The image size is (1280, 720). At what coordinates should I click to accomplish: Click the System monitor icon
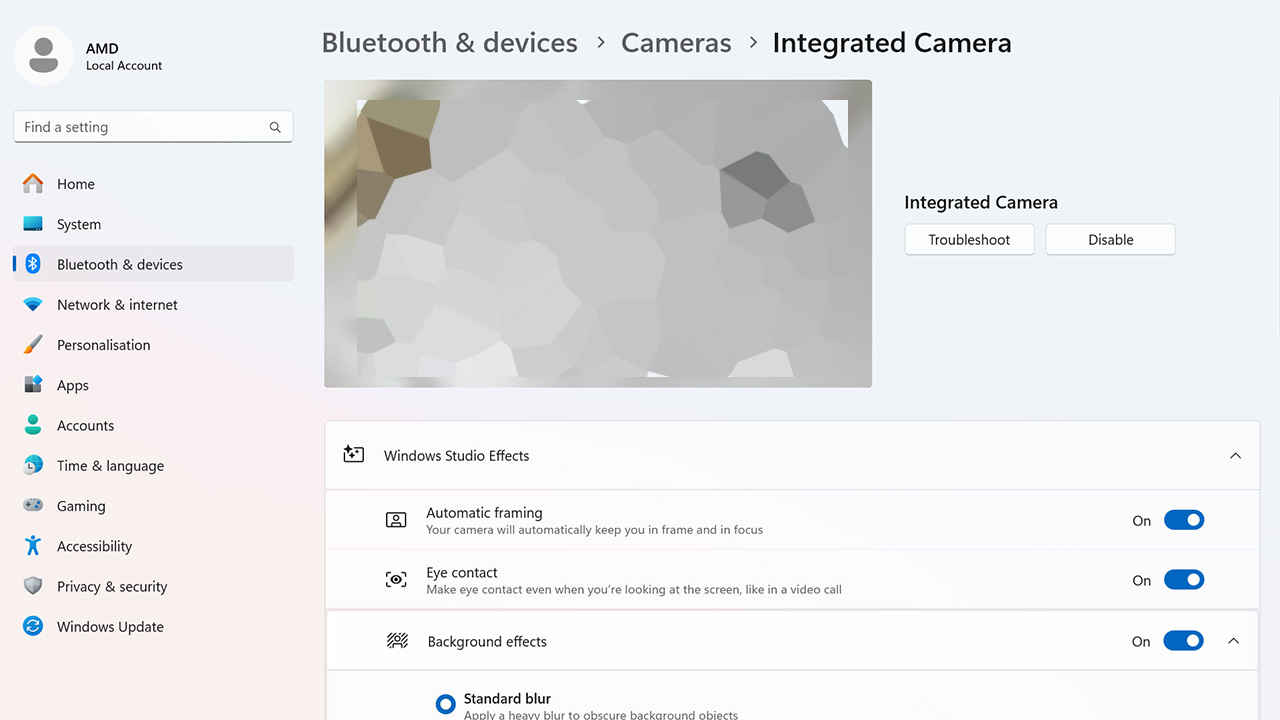33,224
